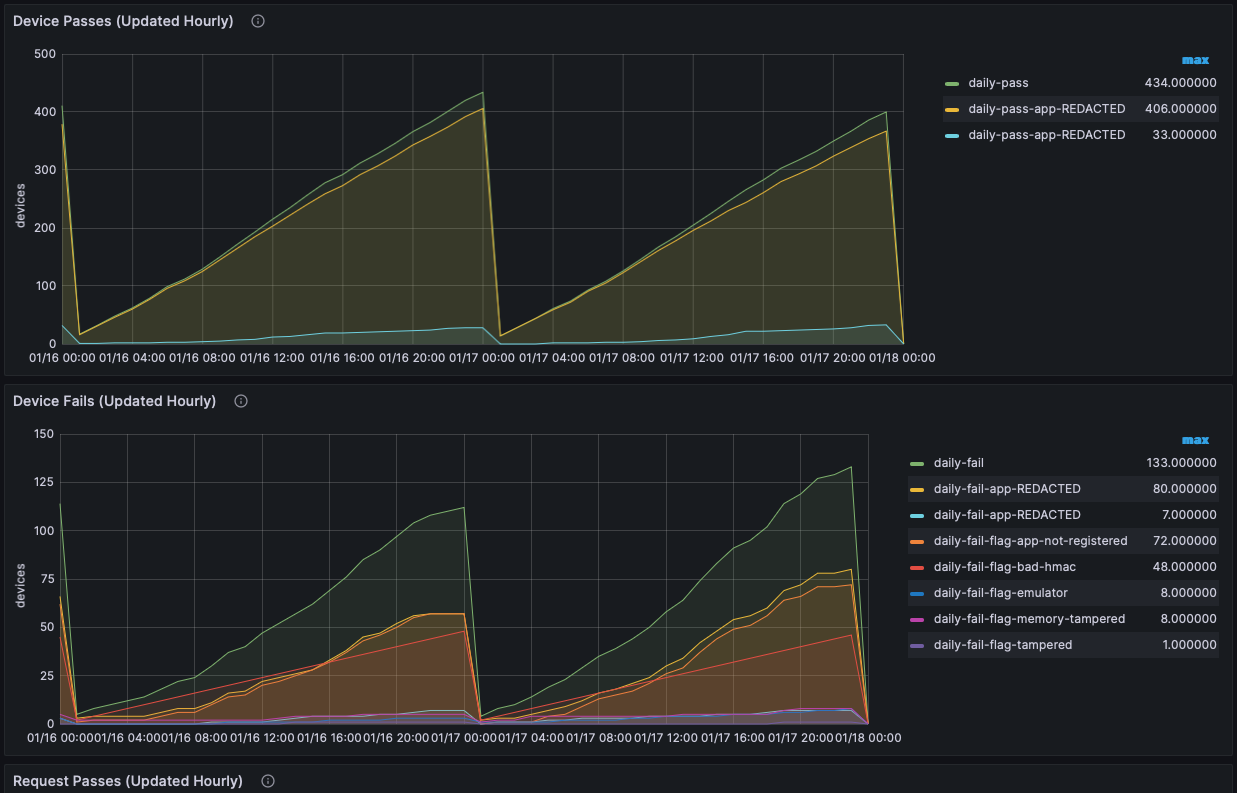
Task: Click the info icon next to Device Passes title
Action: tap(257, 20)
